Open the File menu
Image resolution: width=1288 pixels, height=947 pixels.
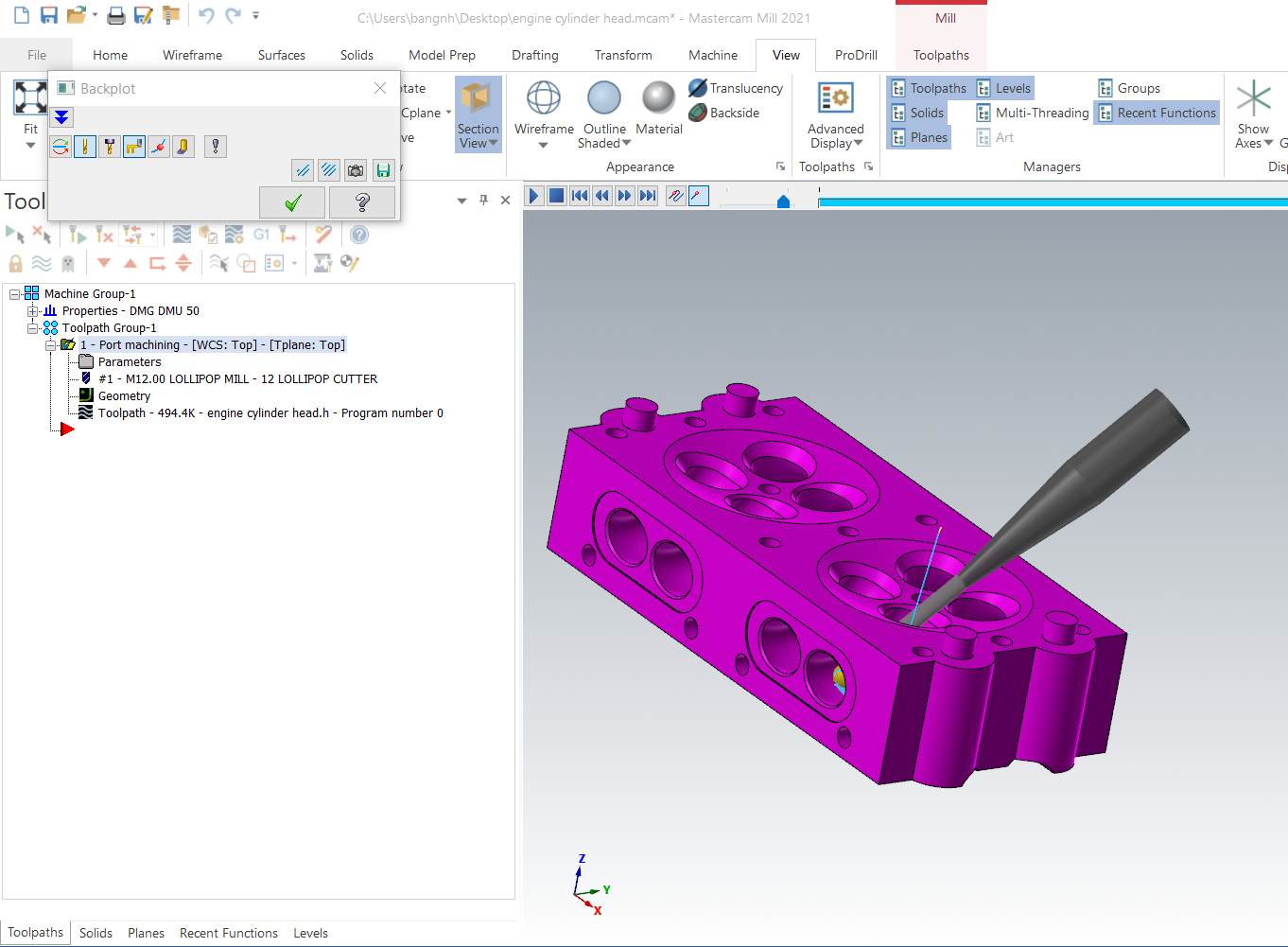37,55
